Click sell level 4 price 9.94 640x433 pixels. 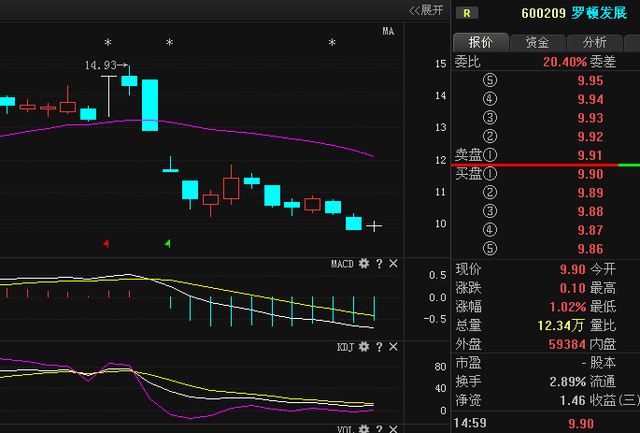[590, 99]
